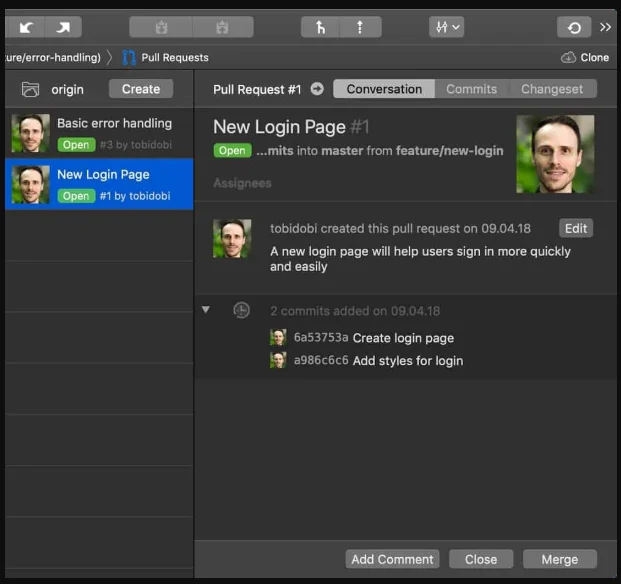Viewport: 621px width, 584px height.
Task: Click the Merge toolbar icon
Action: pos(320,27)
